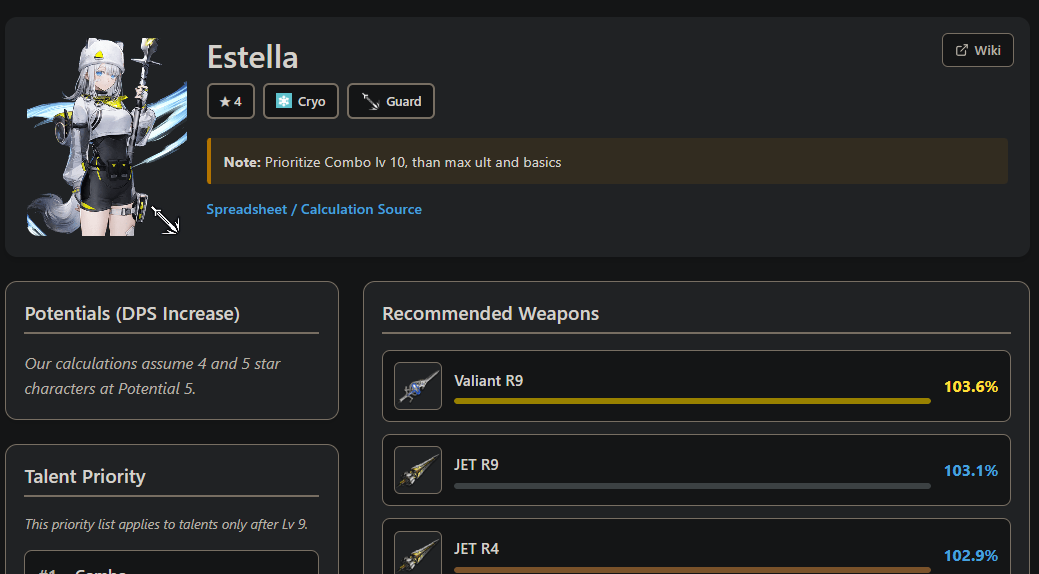Screen dimensions: 1039x574
Task: Click Estella's character portrait image
Action: point(107,137)
